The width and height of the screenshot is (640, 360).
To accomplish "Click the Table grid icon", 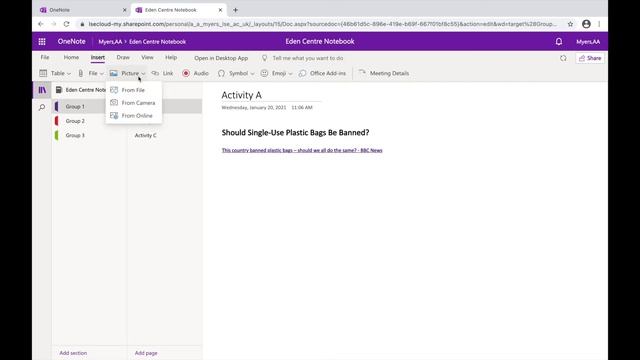I will click(x=43, y=73).
